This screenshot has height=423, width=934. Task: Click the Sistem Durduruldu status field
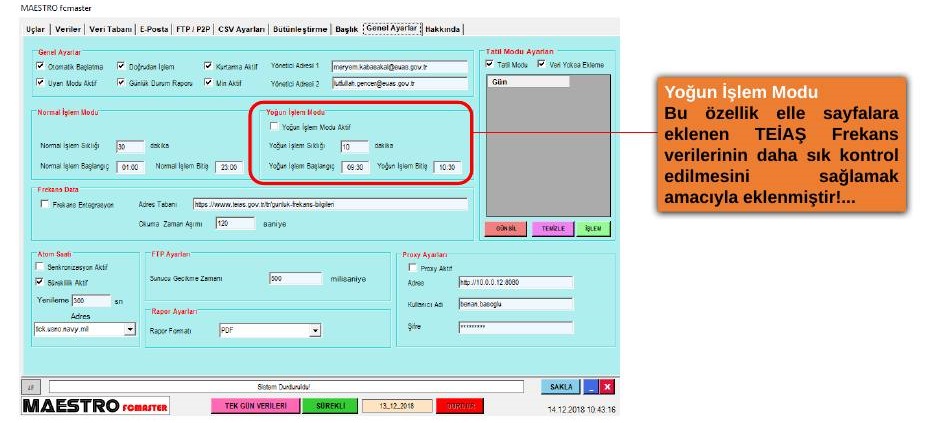click(287, 387)
